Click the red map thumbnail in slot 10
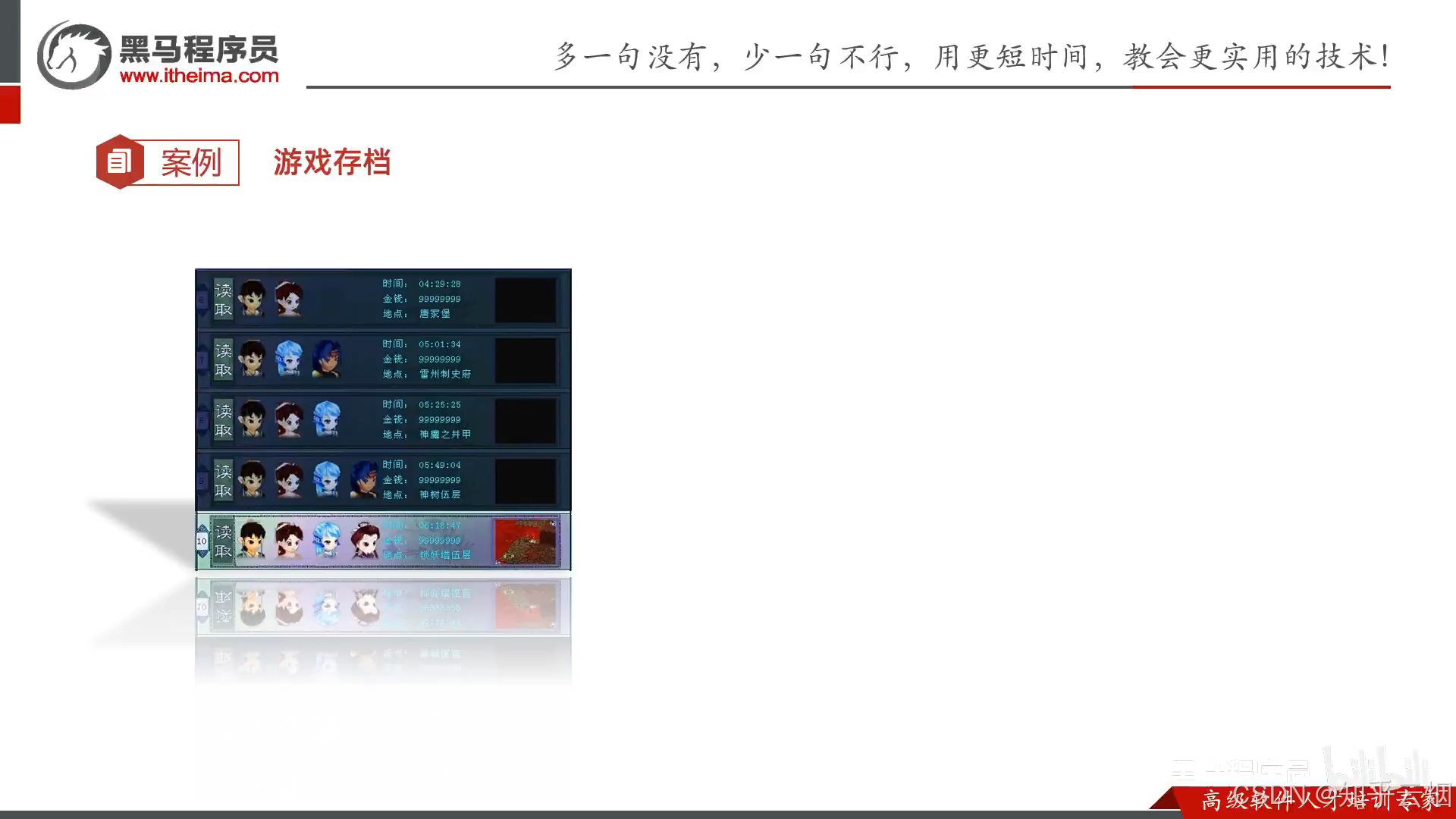 pyautogui.click(x=526, y=541)
